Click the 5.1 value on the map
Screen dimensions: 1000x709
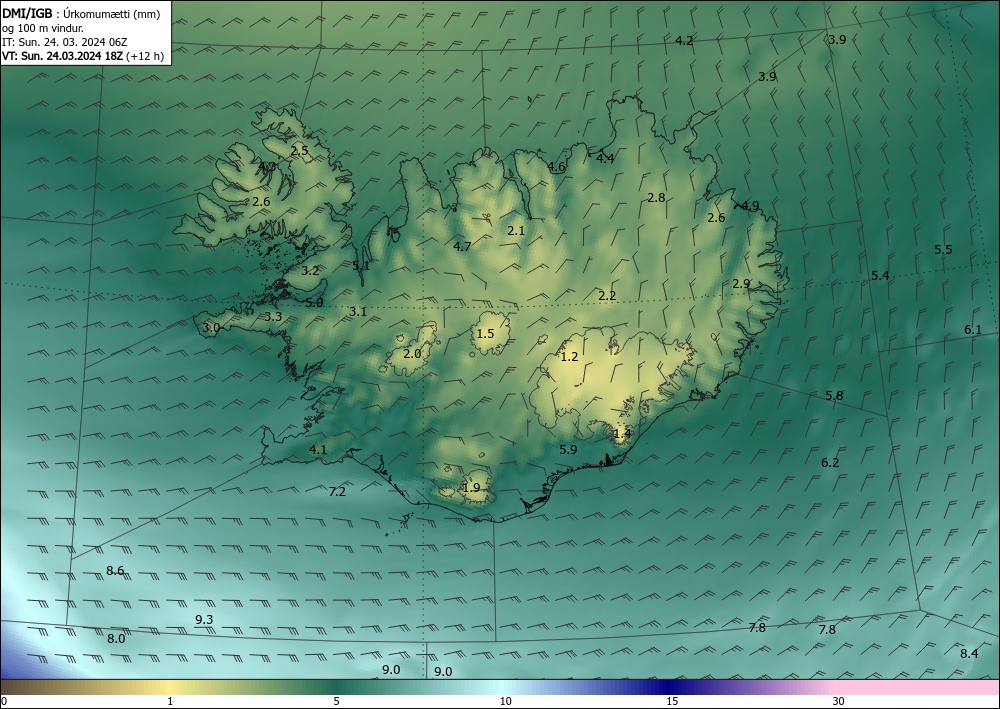361,265
